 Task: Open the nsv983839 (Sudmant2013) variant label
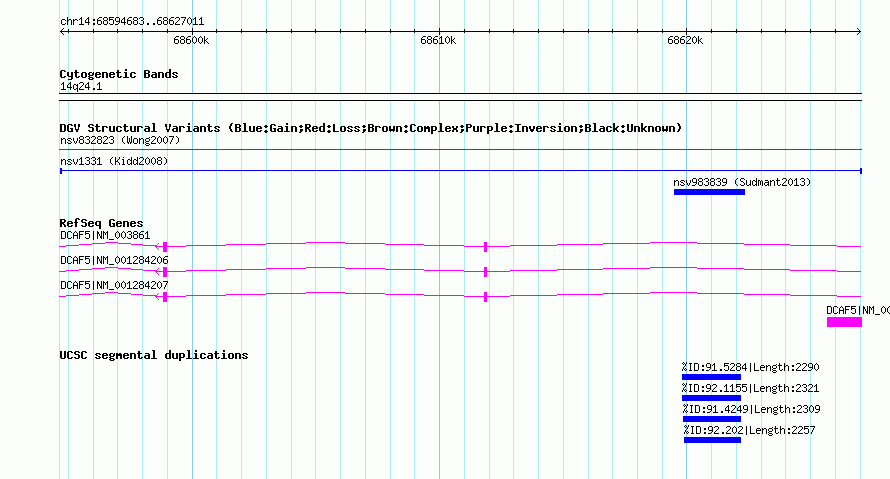(x=742, y=182)
